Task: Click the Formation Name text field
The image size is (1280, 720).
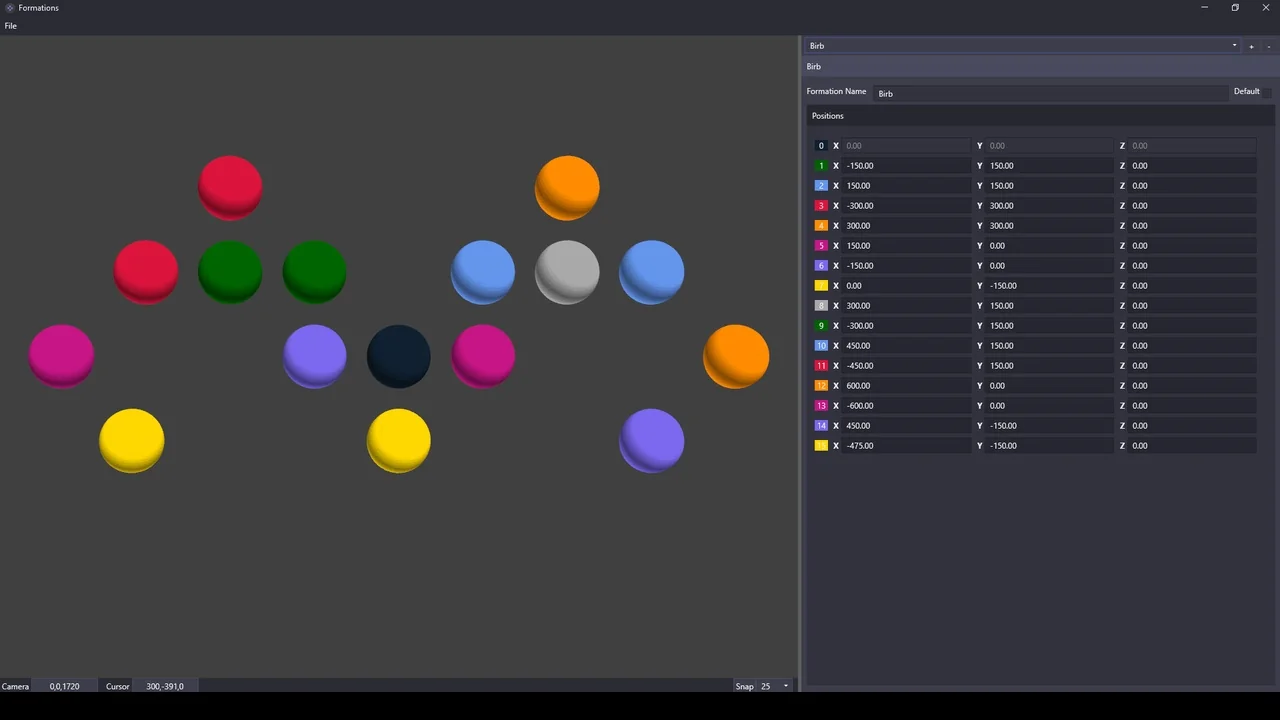Action: (1050, 92)
